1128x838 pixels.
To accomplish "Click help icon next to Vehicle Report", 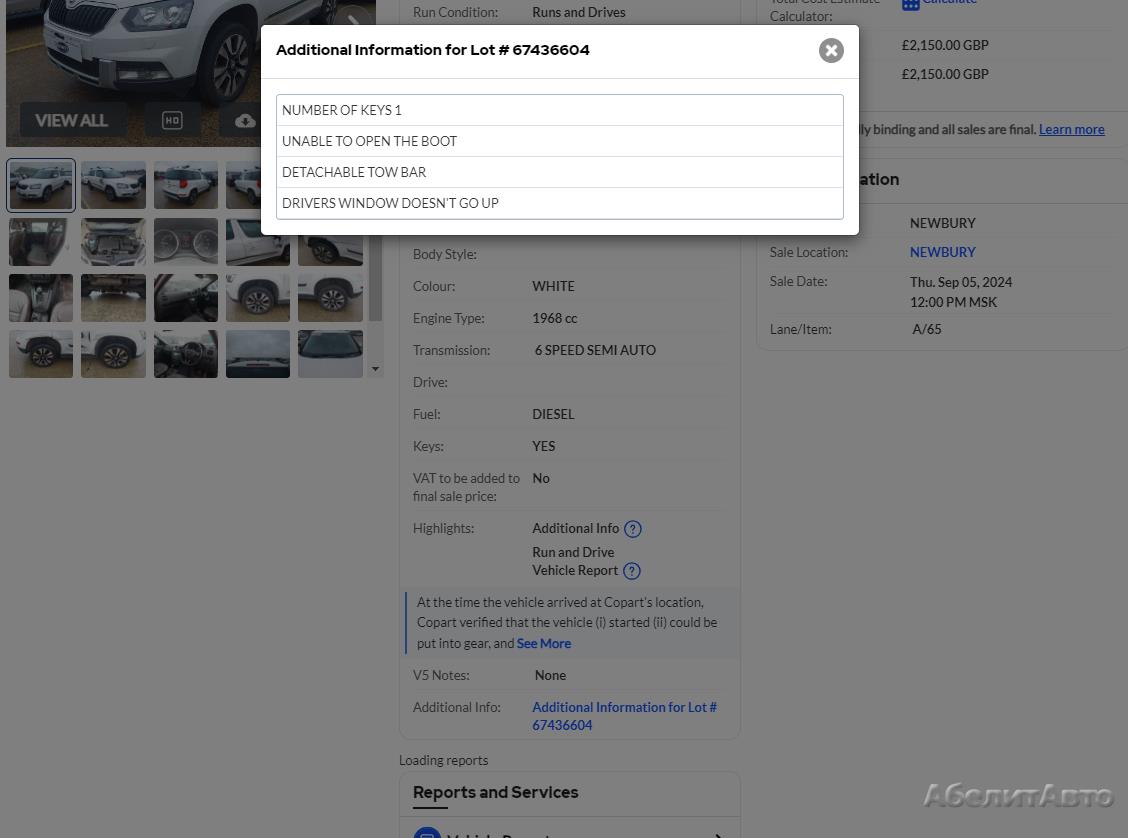I will tap(631, 571).
